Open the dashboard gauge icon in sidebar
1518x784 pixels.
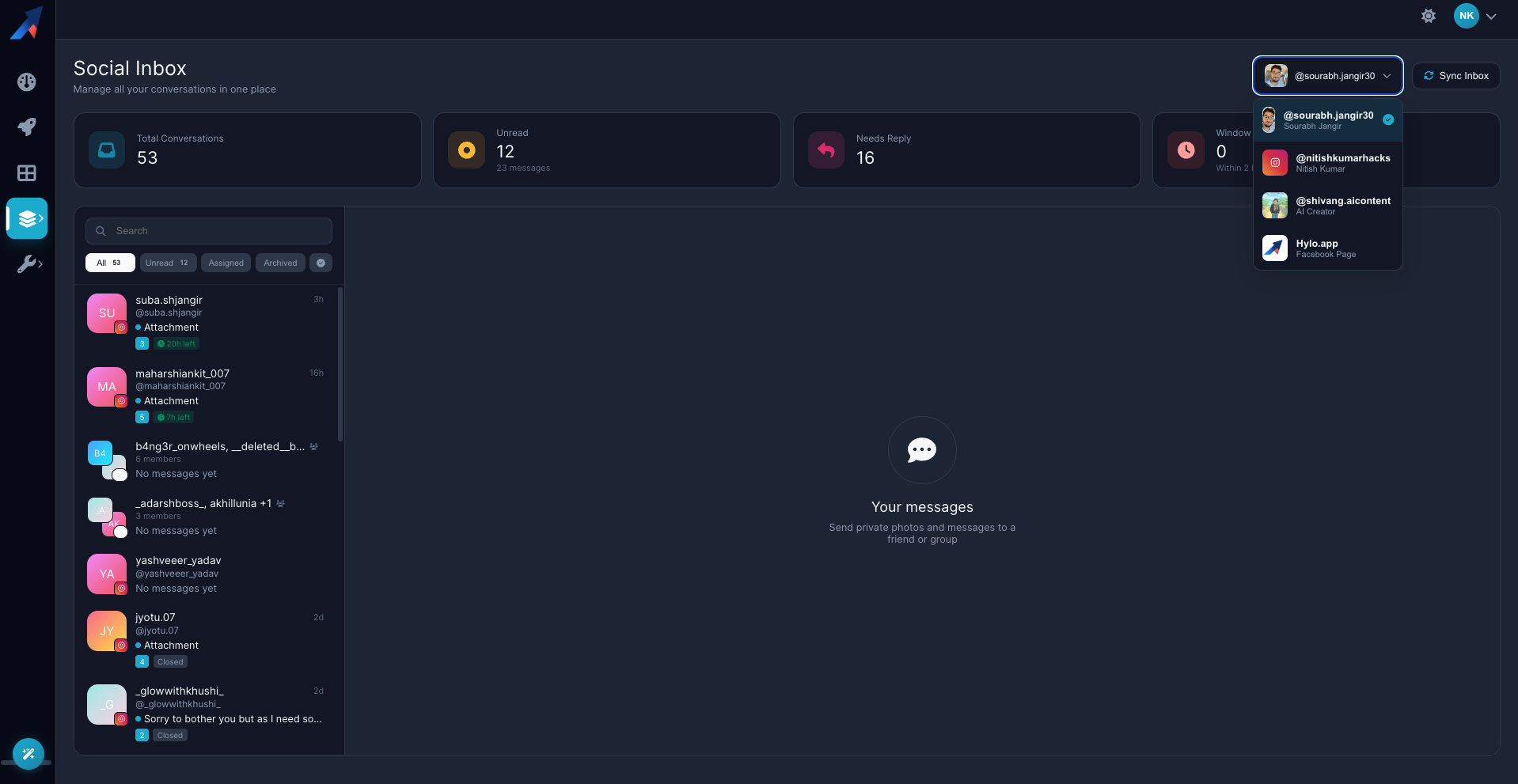[x=27, y=82]
